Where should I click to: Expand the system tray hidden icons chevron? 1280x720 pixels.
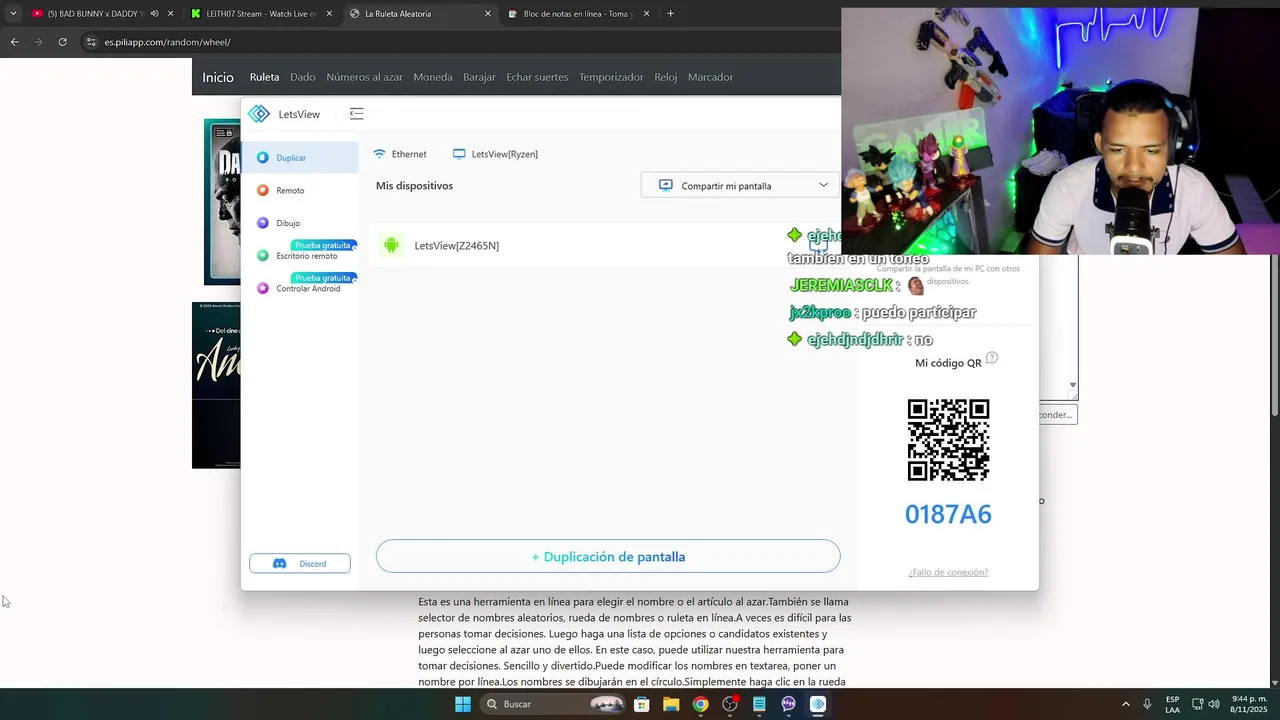coord(1125,704)
